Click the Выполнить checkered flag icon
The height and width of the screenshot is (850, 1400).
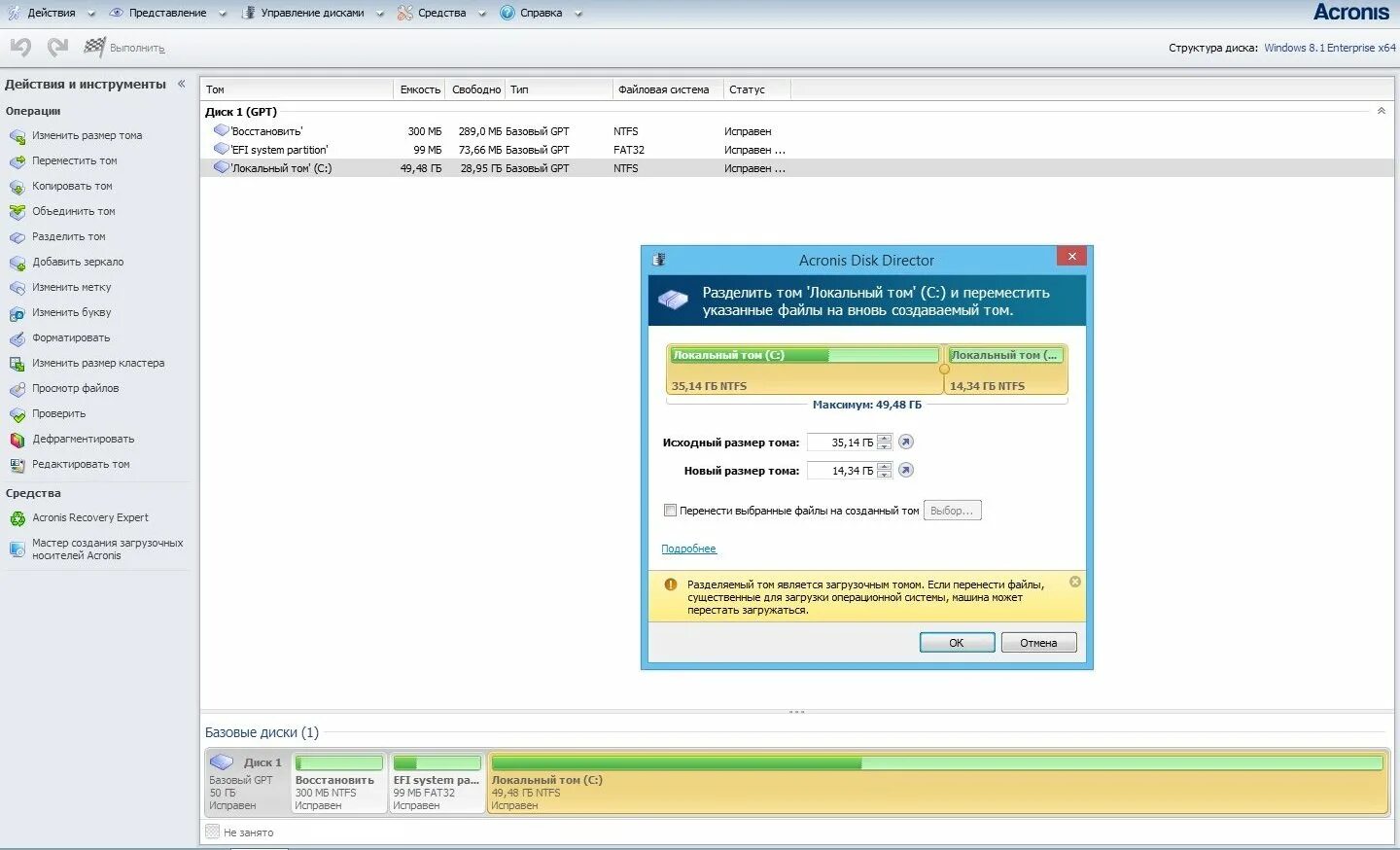tap(94, 47)
